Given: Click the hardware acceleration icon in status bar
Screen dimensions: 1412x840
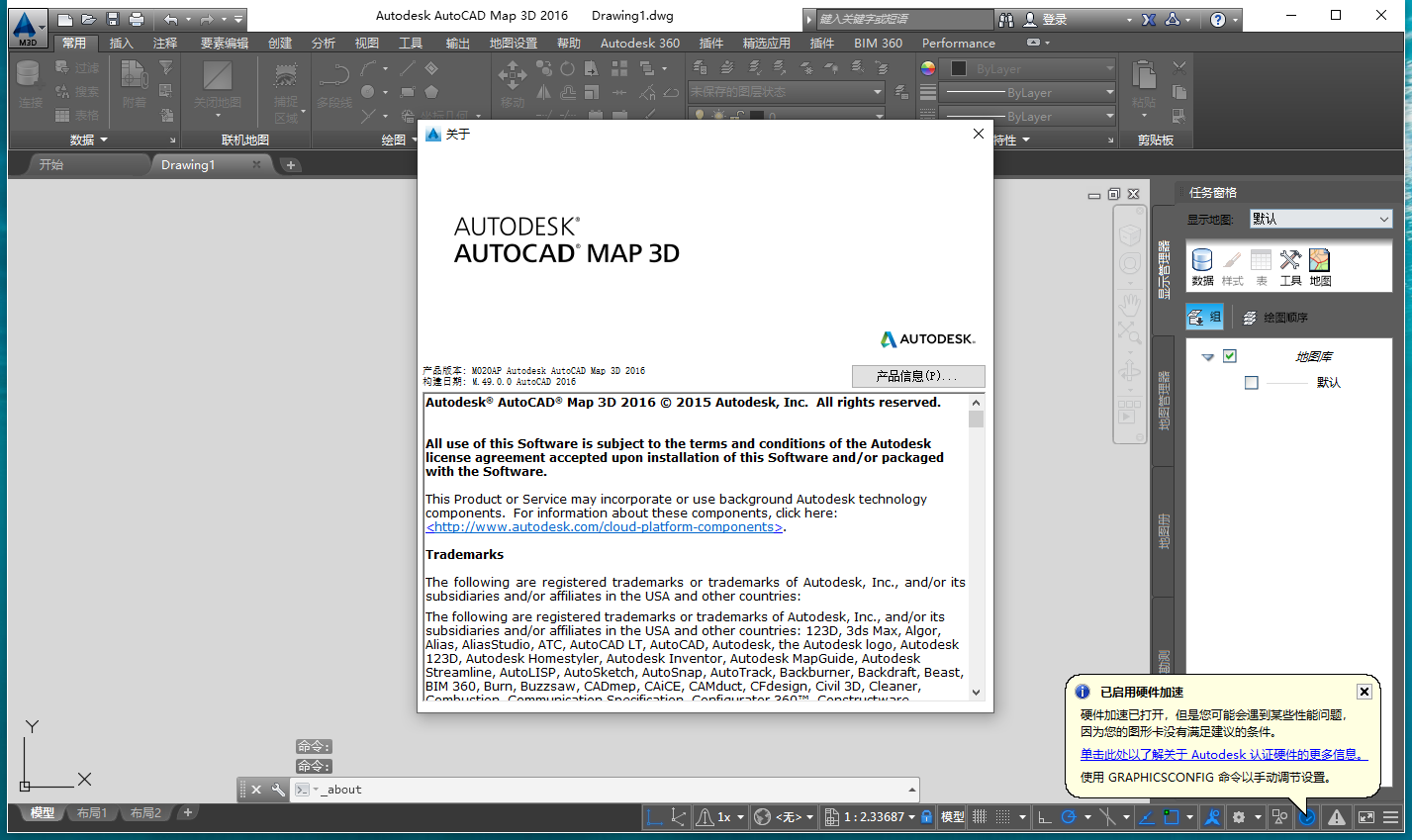Looking at the screenshot, I should [x=1308, y=817].
